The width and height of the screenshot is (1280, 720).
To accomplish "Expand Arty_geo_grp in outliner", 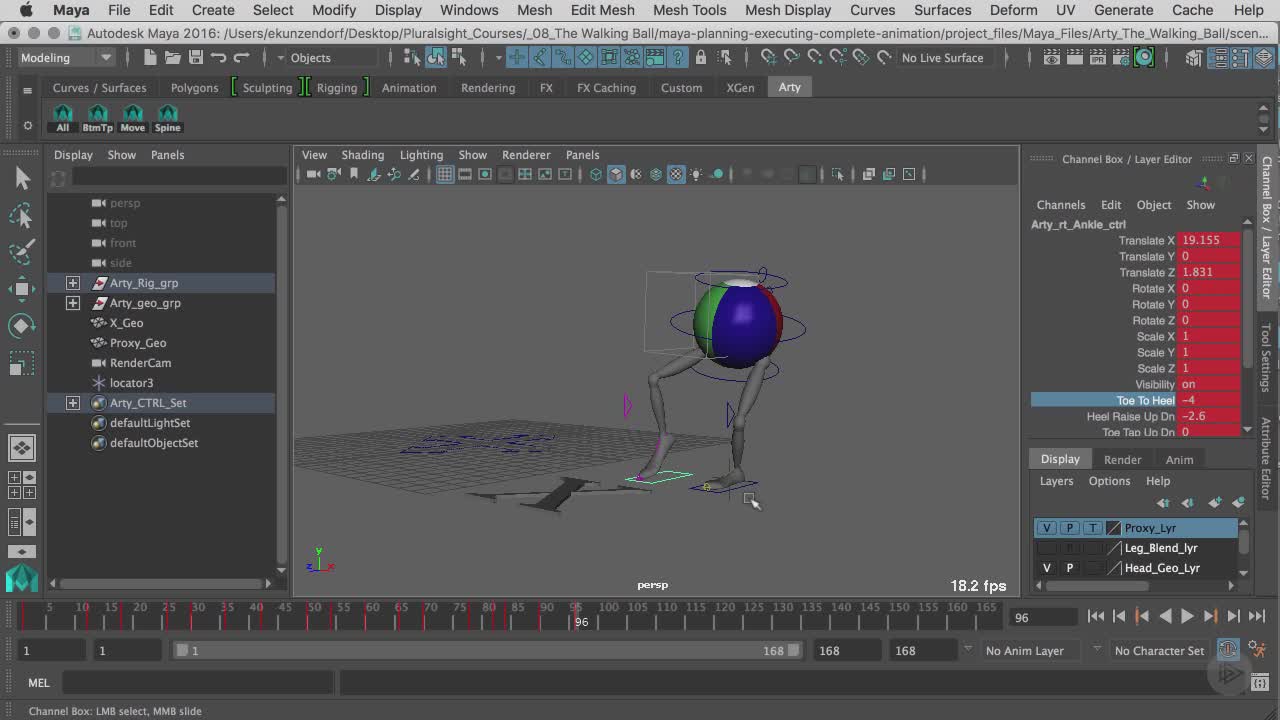I will coord(73,303).
